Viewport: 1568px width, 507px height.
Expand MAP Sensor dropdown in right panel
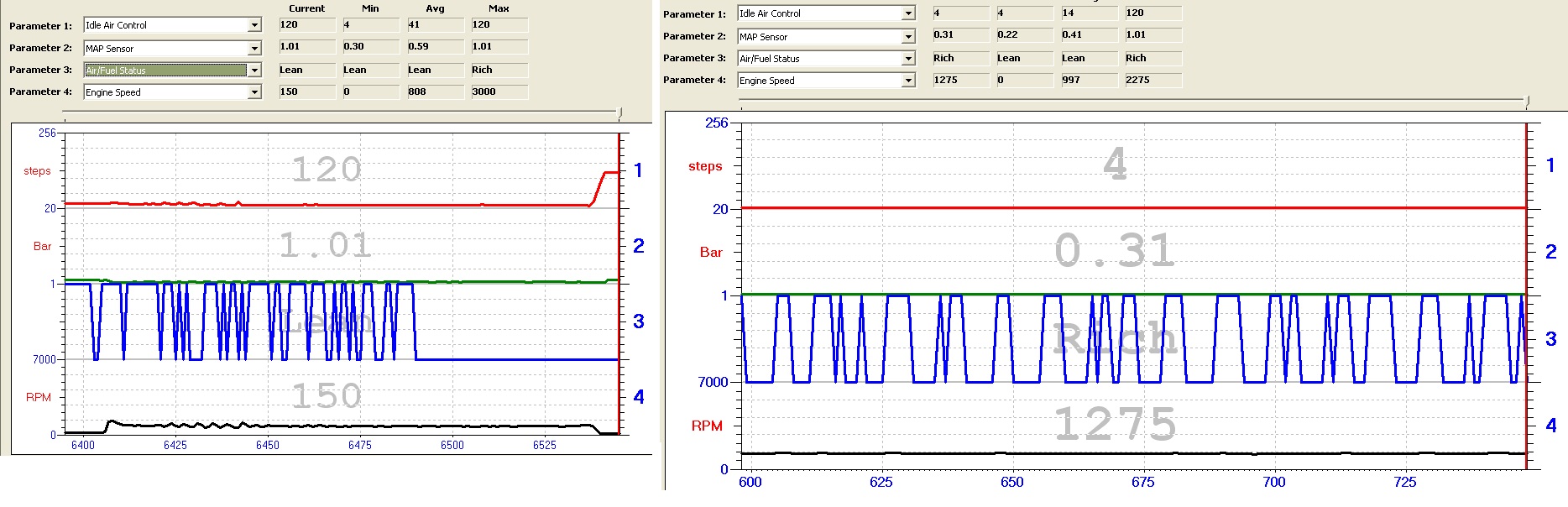pyautogui.click(x=908, y=36)
